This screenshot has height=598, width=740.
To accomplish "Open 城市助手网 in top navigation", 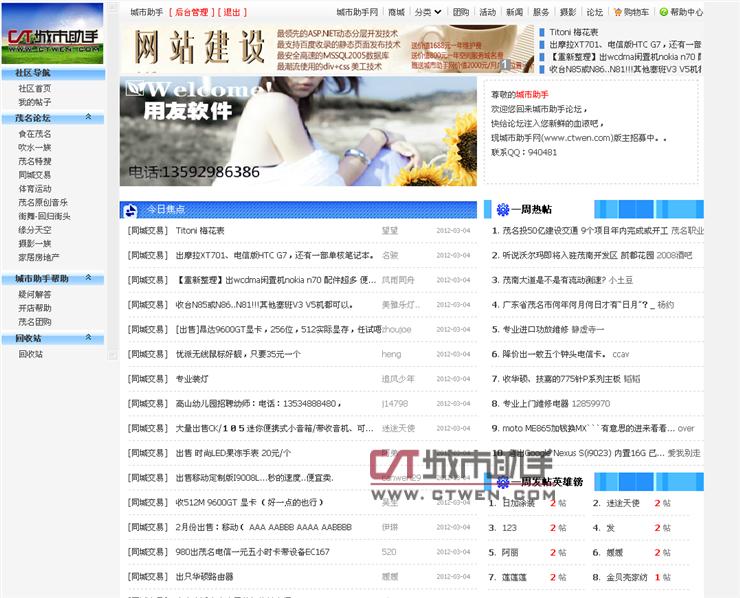I will 357,12.
